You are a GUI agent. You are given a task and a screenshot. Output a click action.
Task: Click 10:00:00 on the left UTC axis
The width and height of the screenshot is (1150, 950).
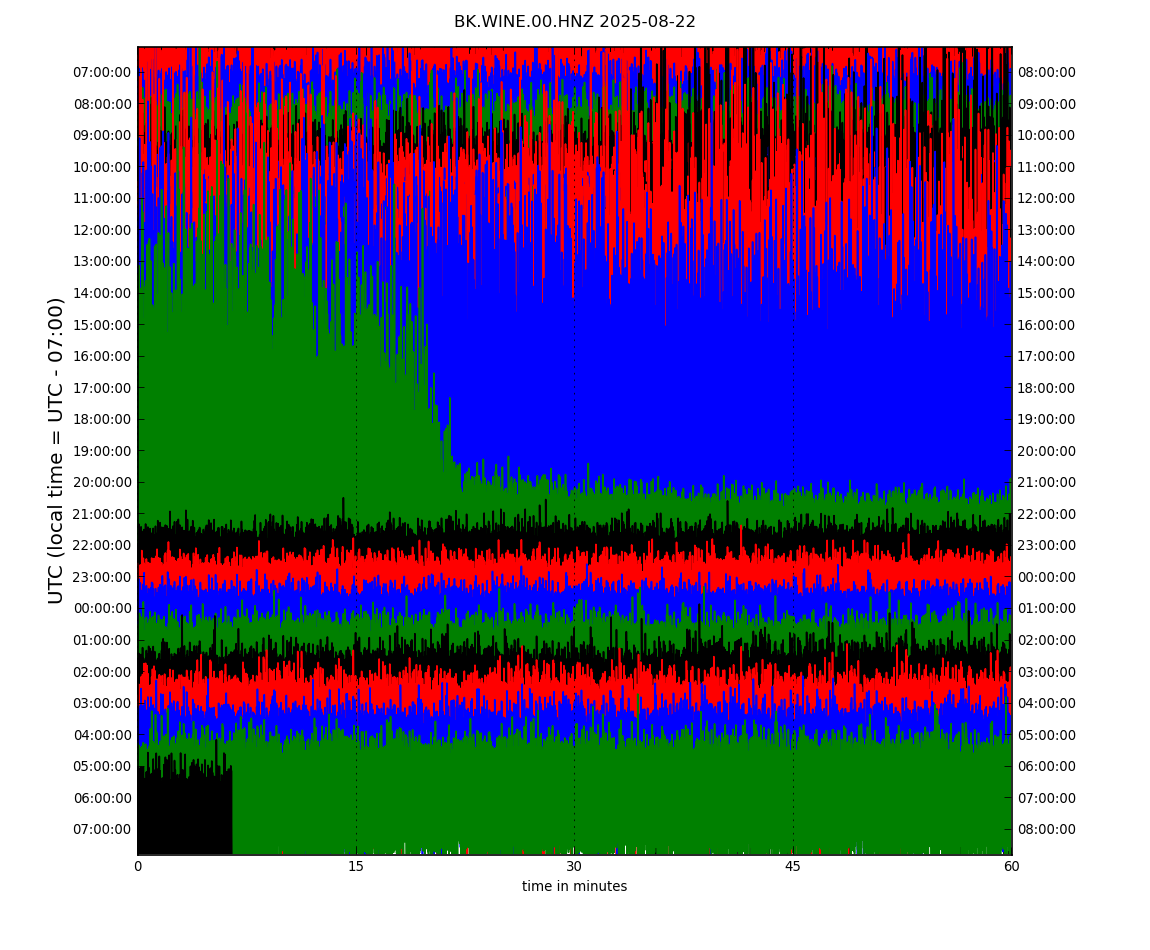pos(102,167)
